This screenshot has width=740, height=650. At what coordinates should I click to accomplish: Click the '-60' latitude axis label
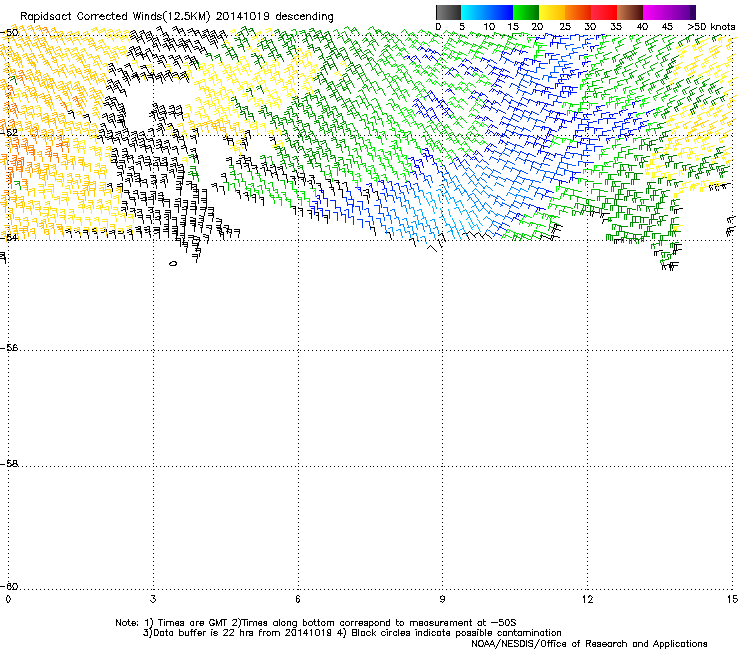pyautogui.click(x=9, y=586)
